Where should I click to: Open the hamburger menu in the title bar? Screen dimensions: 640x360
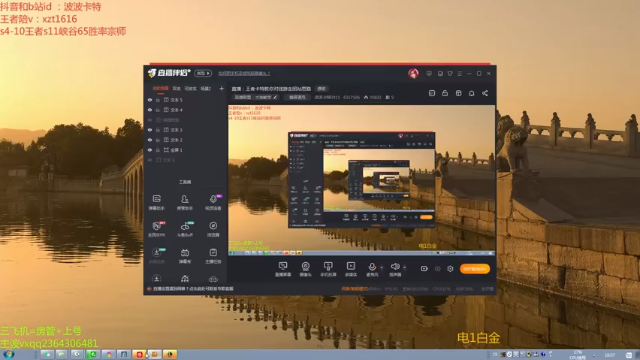point(460,73)
